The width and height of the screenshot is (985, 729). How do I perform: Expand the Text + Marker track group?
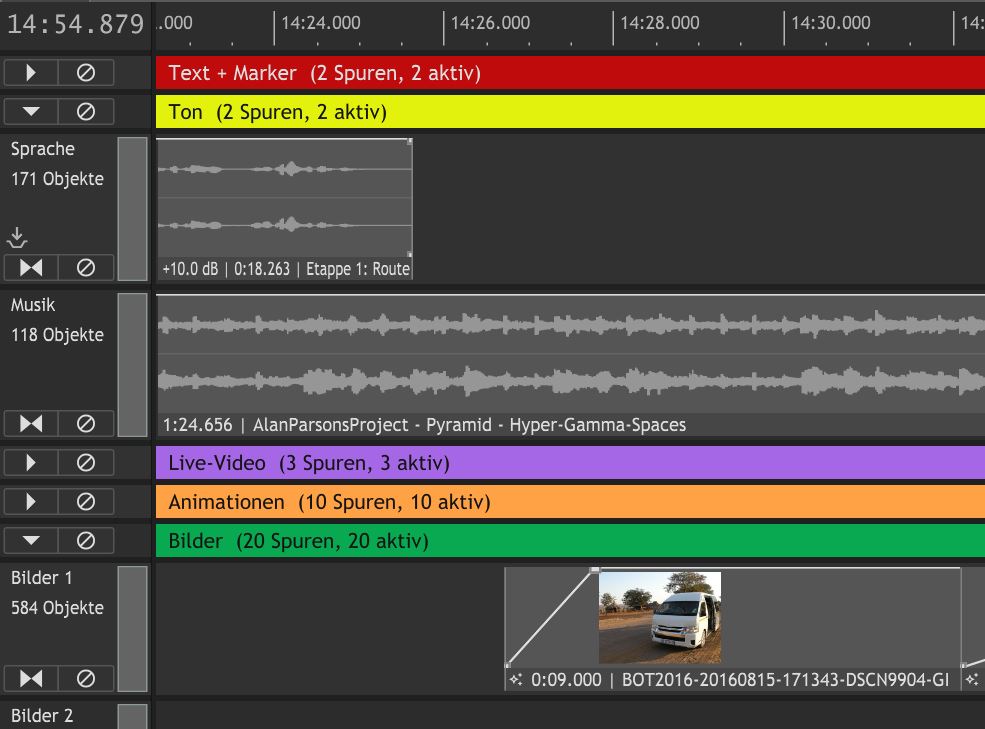(31, 73)
